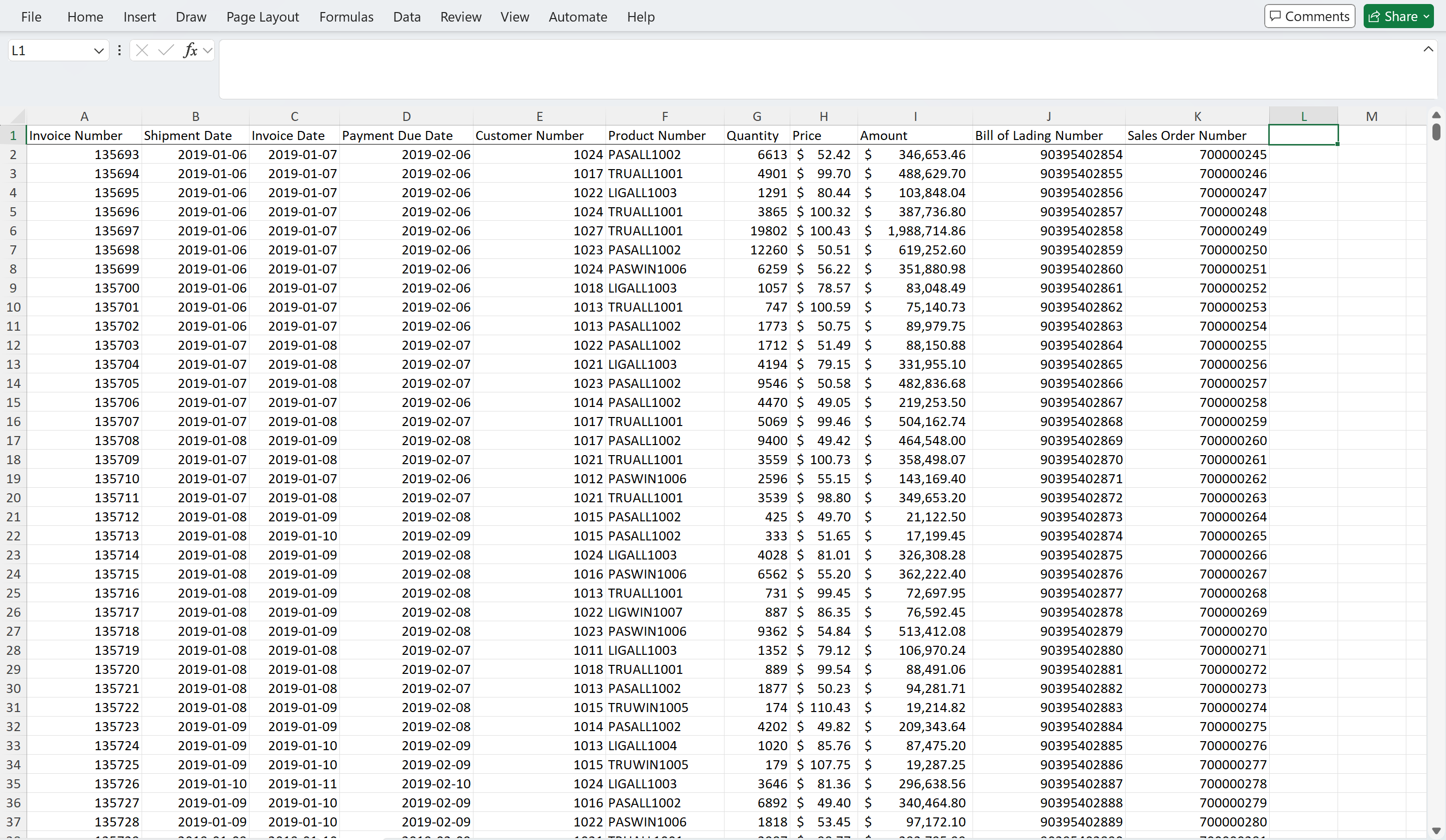Open the Comments pane
The image size is (1446, 840).
pos(1309,17)
